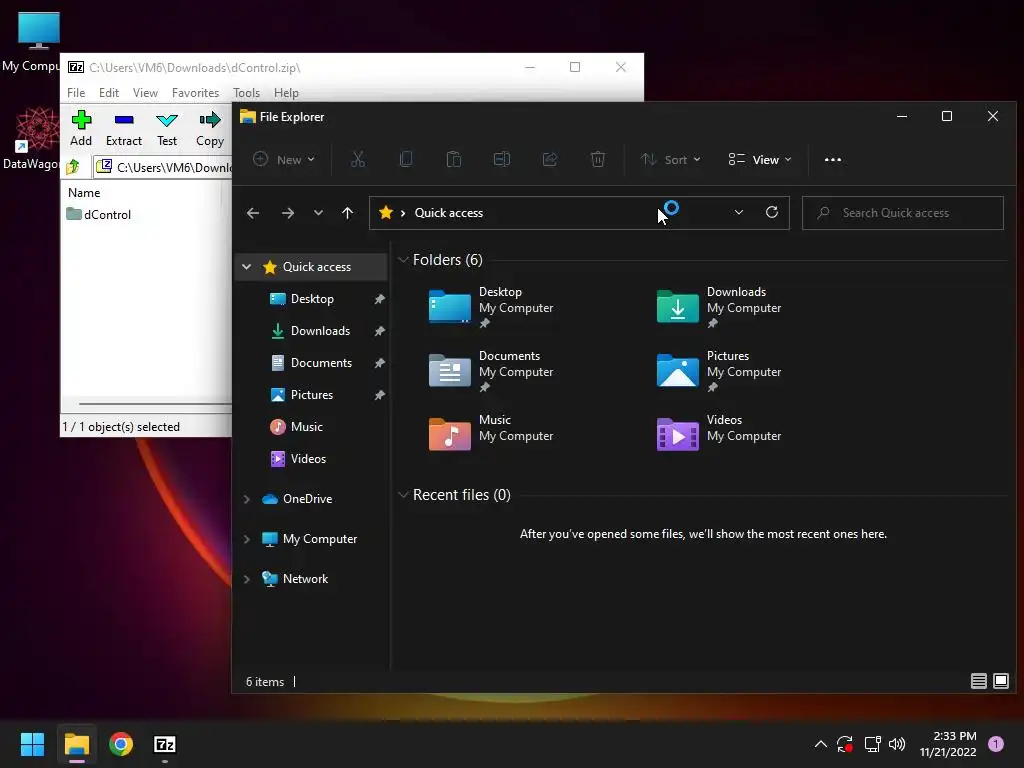Go forward in File Explorer
Image resolution: width=1024 pixels, height=768 pixels.
pyautogui.click(x=287, y=213)
